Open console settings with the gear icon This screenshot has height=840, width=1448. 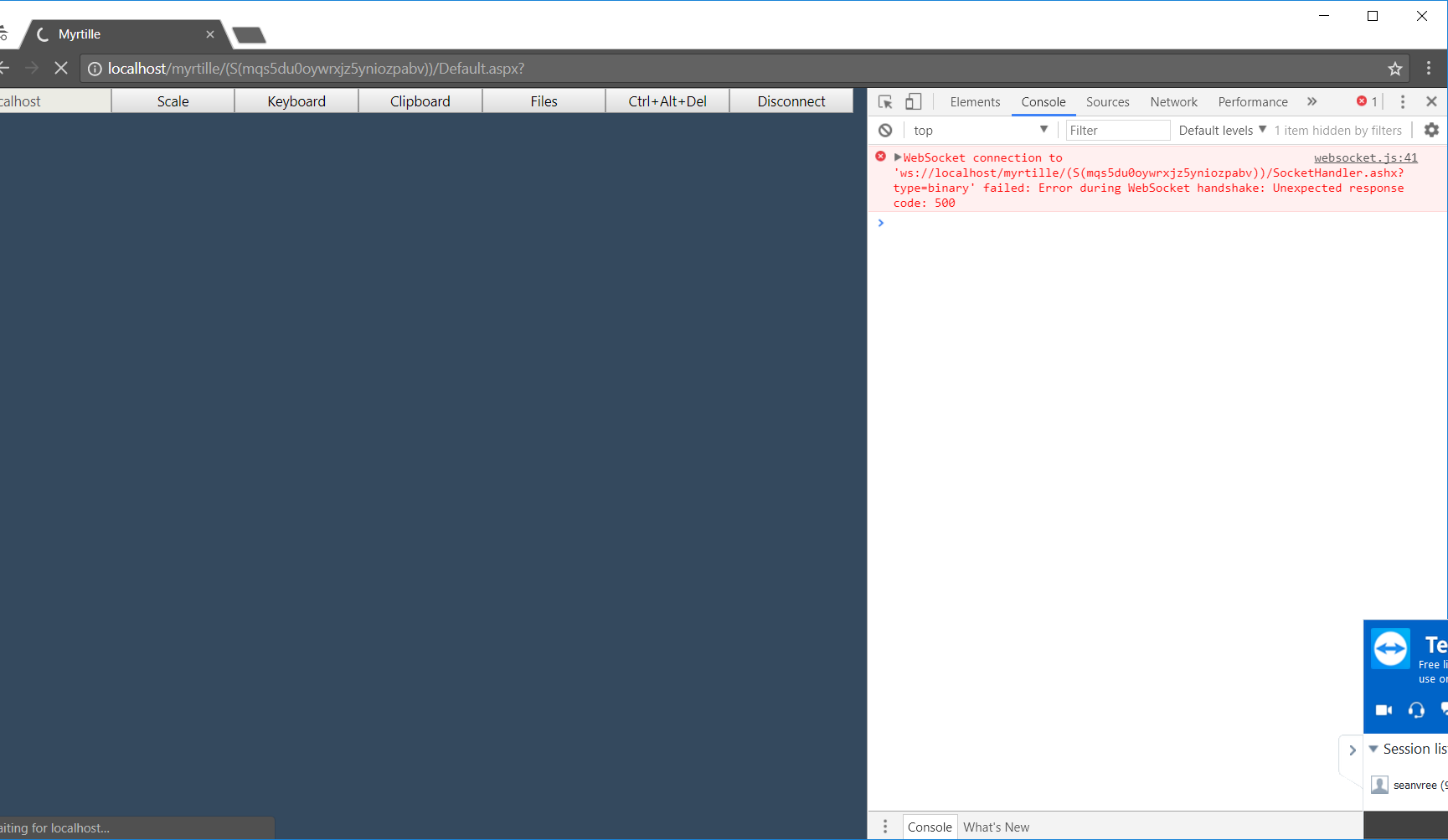tap(1431, 130)
